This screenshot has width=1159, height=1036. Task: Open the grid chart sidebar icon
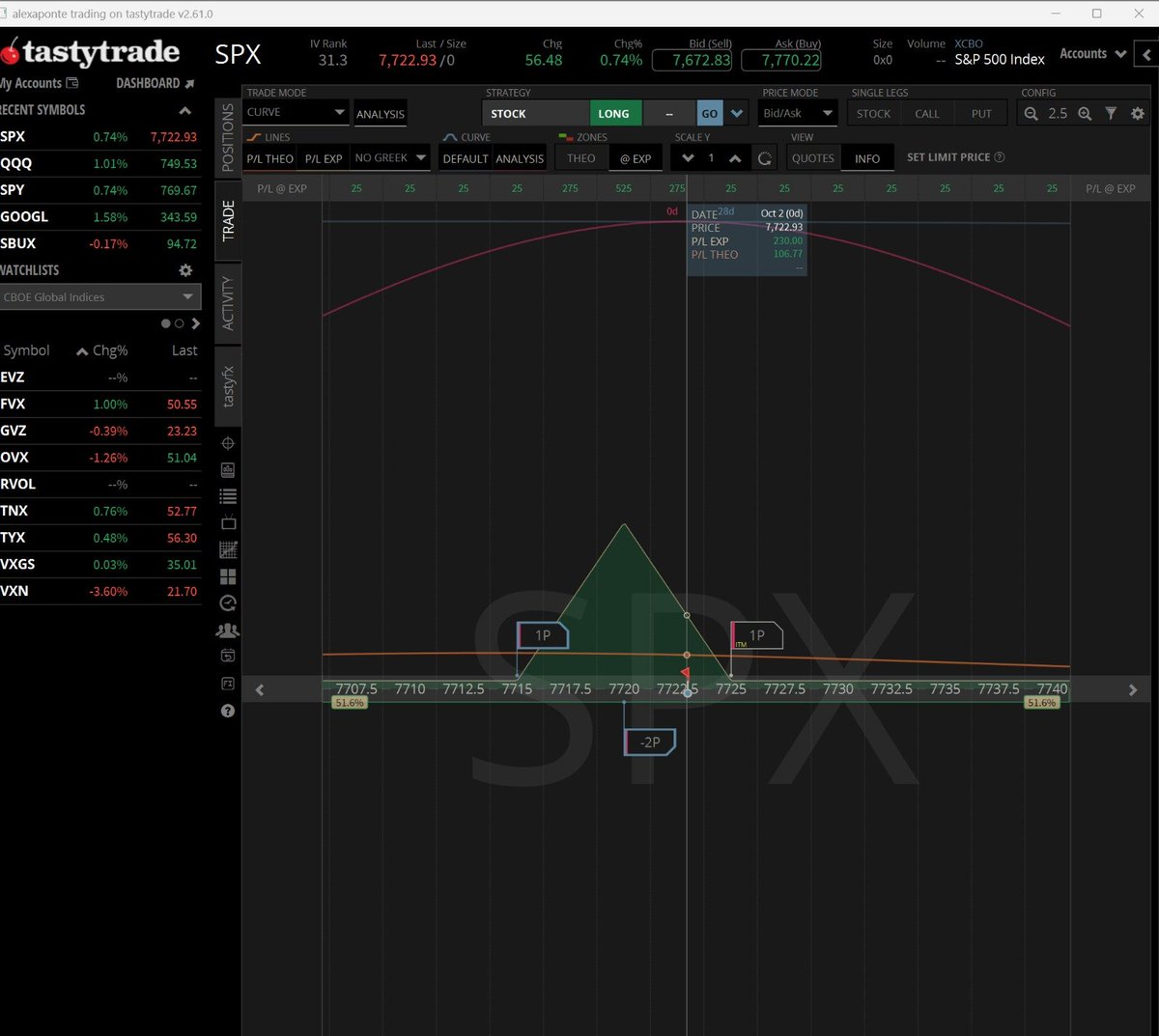click(x=228, y=549)
